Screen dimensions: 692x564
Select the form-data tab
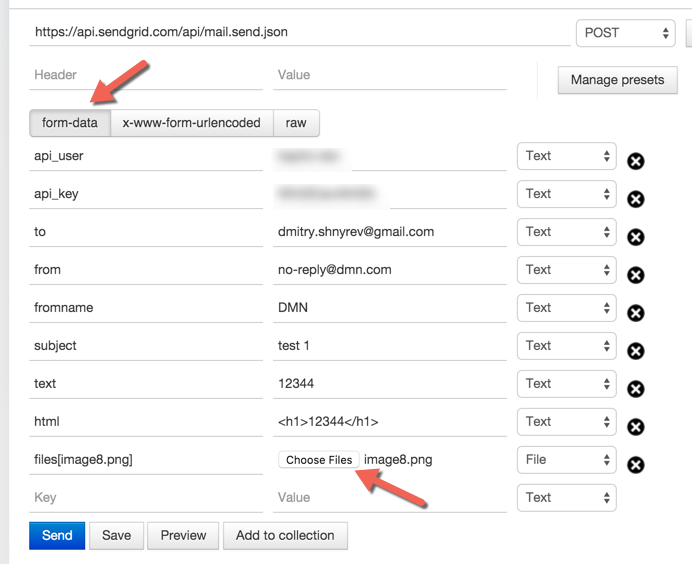(x=70, y=123)
